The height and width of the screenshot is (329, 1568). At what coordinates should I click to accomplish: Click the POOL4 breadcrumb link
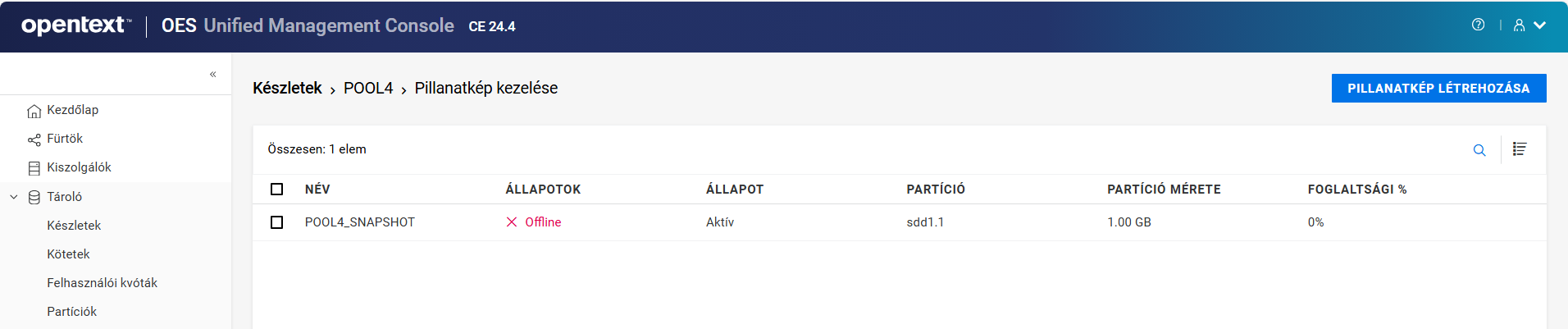coord(368,89)
